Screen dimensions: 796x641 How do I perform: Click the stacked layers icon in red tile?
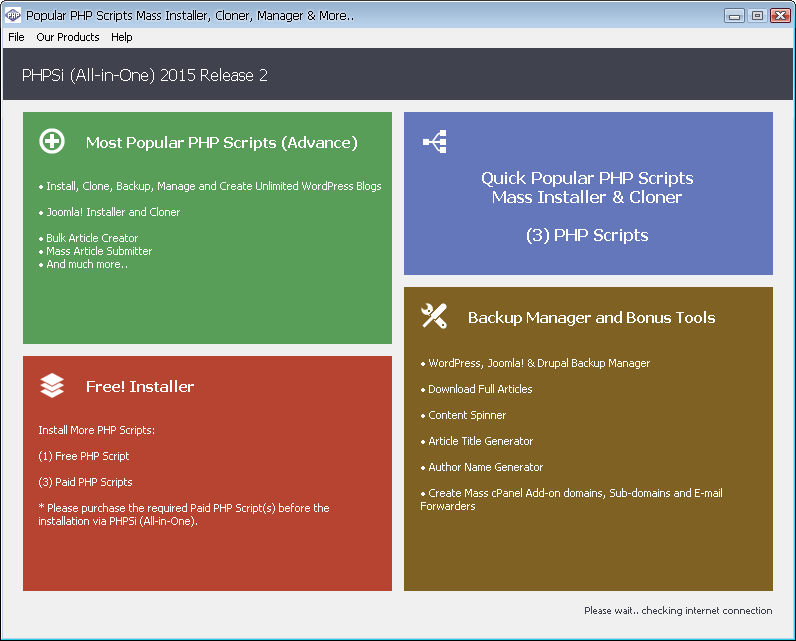click(52, 386)
